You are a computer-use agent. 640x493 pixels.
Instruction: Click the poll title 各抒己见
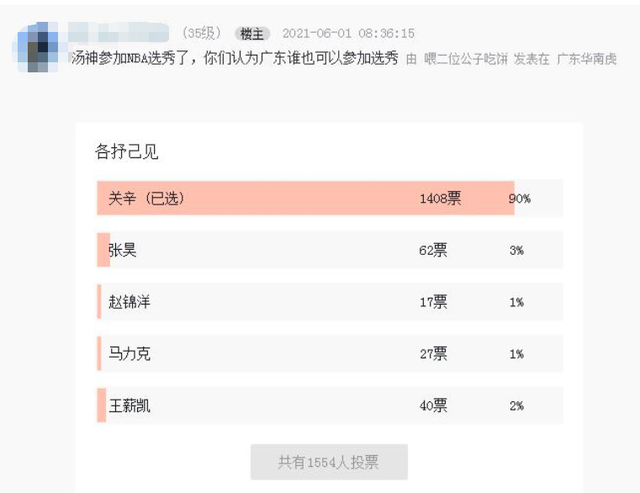(x=127, y=151)
